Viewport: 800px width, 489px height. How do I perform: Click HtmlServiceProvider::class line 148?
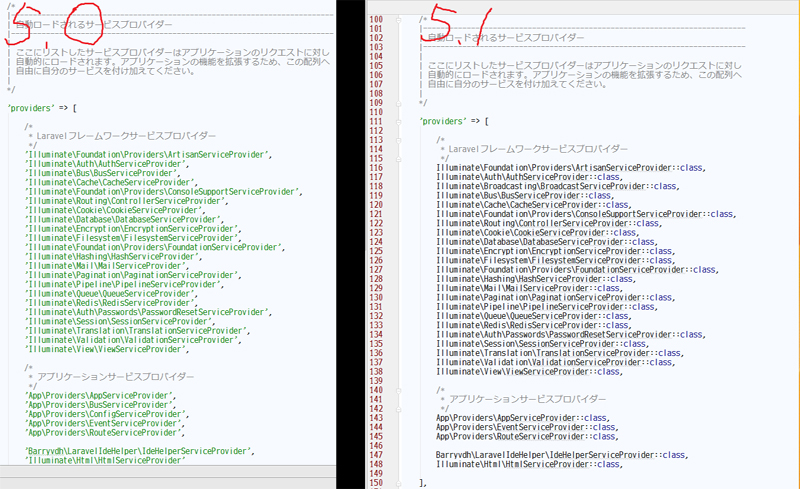point(530,464)
